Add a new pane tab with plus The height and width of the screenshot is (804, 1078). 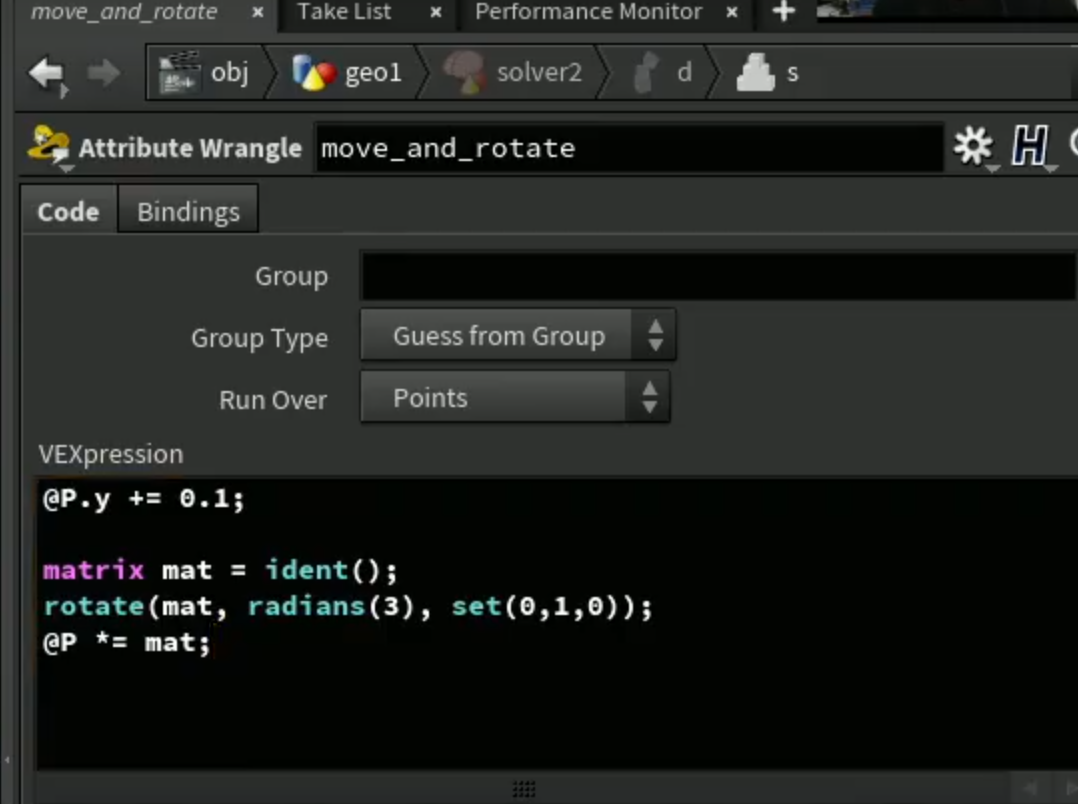click(784, 12)
